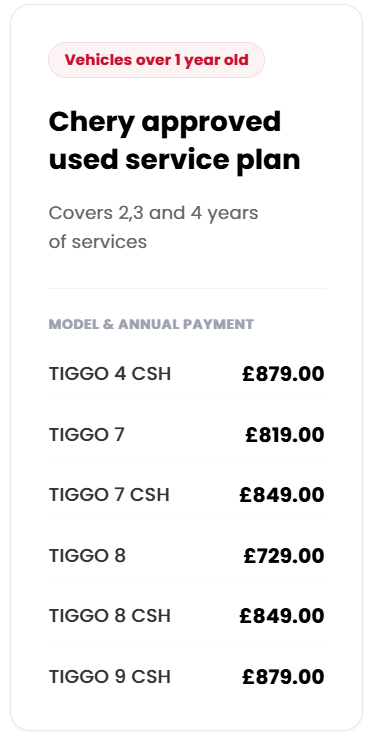Click 'Covers 2,3 and 4 years' description text
Viewport: 375px width, 741px height.
pos(153,213)
